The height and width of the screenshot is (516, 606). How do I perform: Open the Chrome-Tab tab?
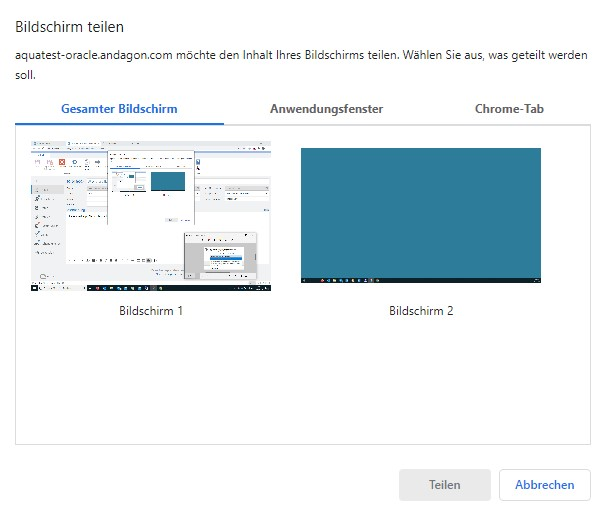point(509,109)
